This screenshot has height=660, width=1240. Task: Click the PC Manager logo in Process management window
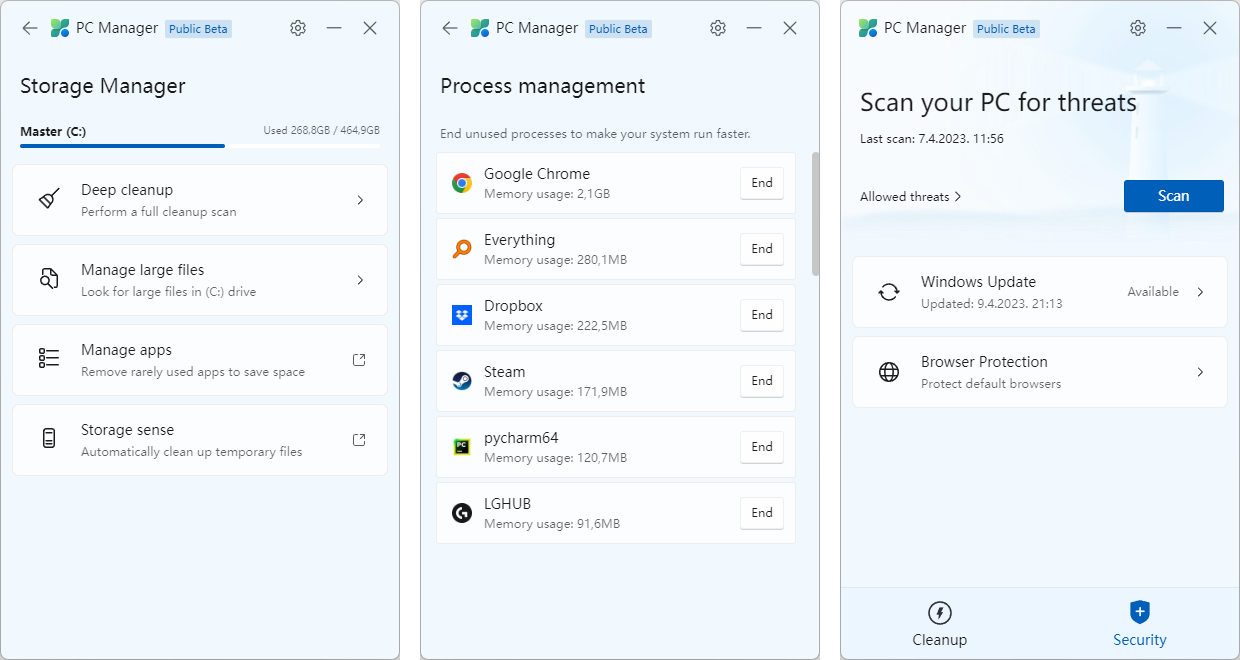480,28
